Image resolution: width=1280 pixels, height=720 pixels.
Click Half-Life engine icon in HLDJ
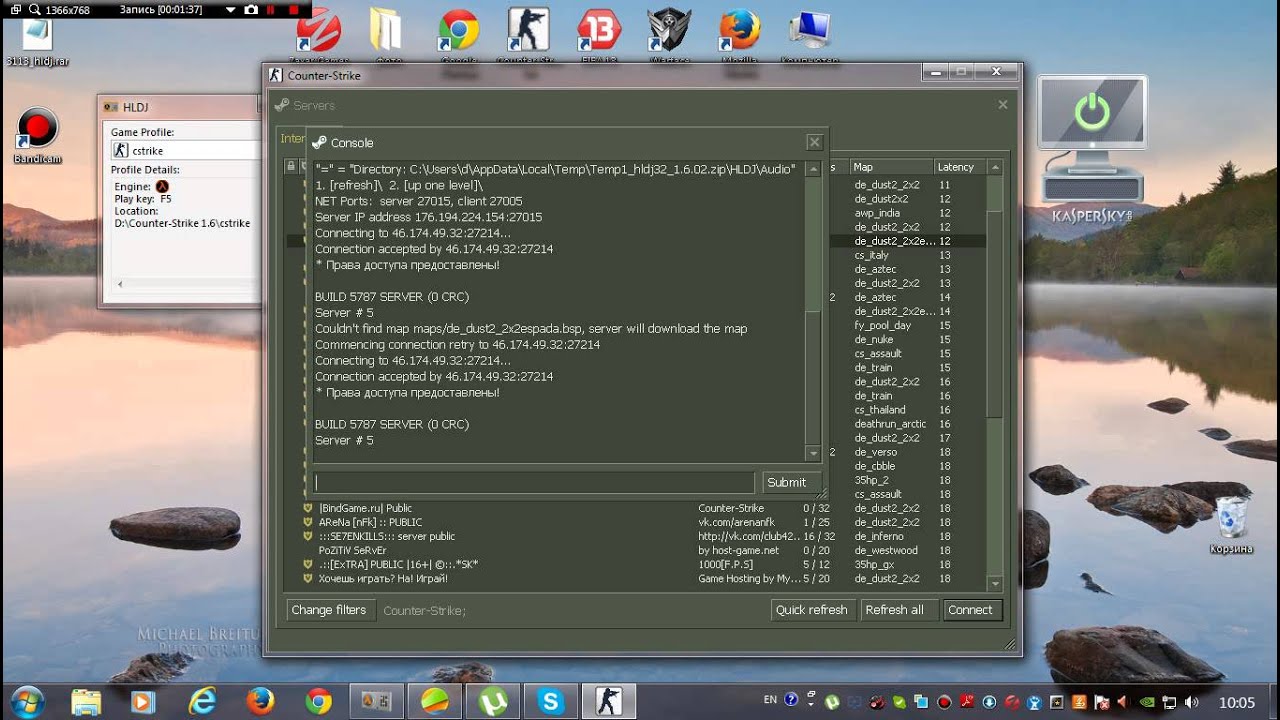coord(162,186)
